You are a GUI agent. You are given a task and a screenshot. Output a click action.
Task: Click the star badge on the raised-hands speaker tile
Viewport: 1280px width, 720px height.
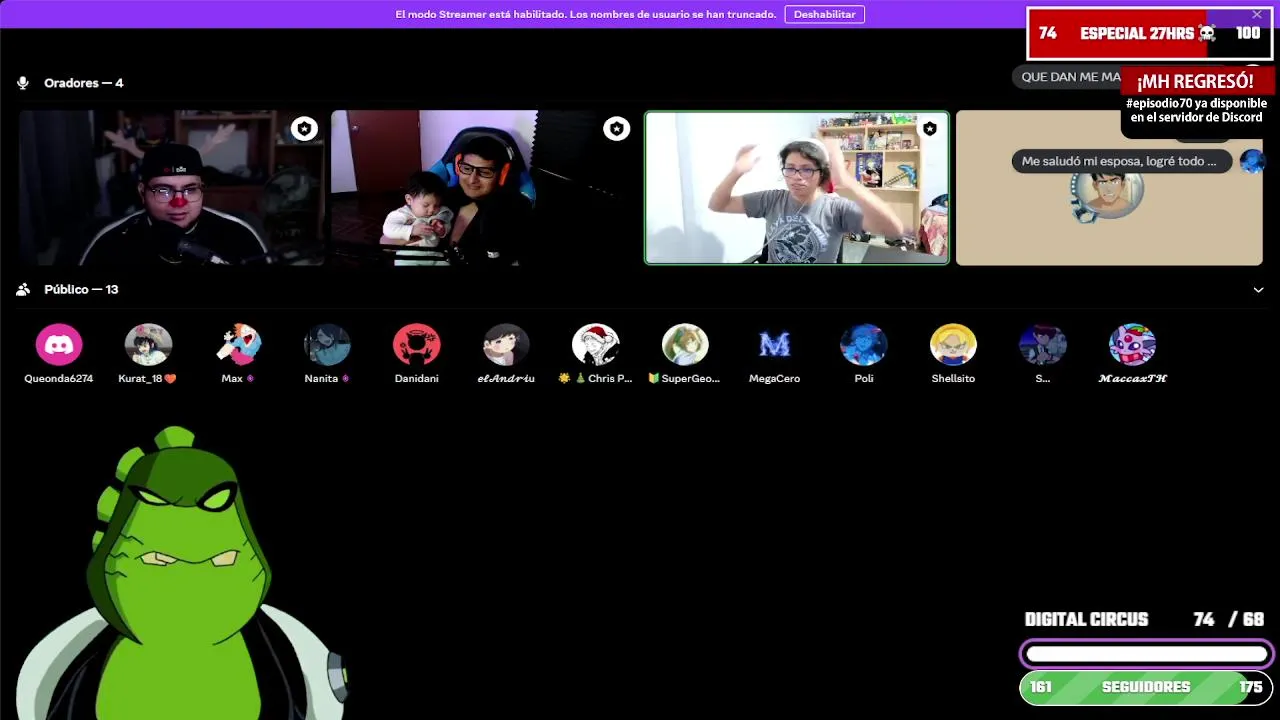click(929, 128)
